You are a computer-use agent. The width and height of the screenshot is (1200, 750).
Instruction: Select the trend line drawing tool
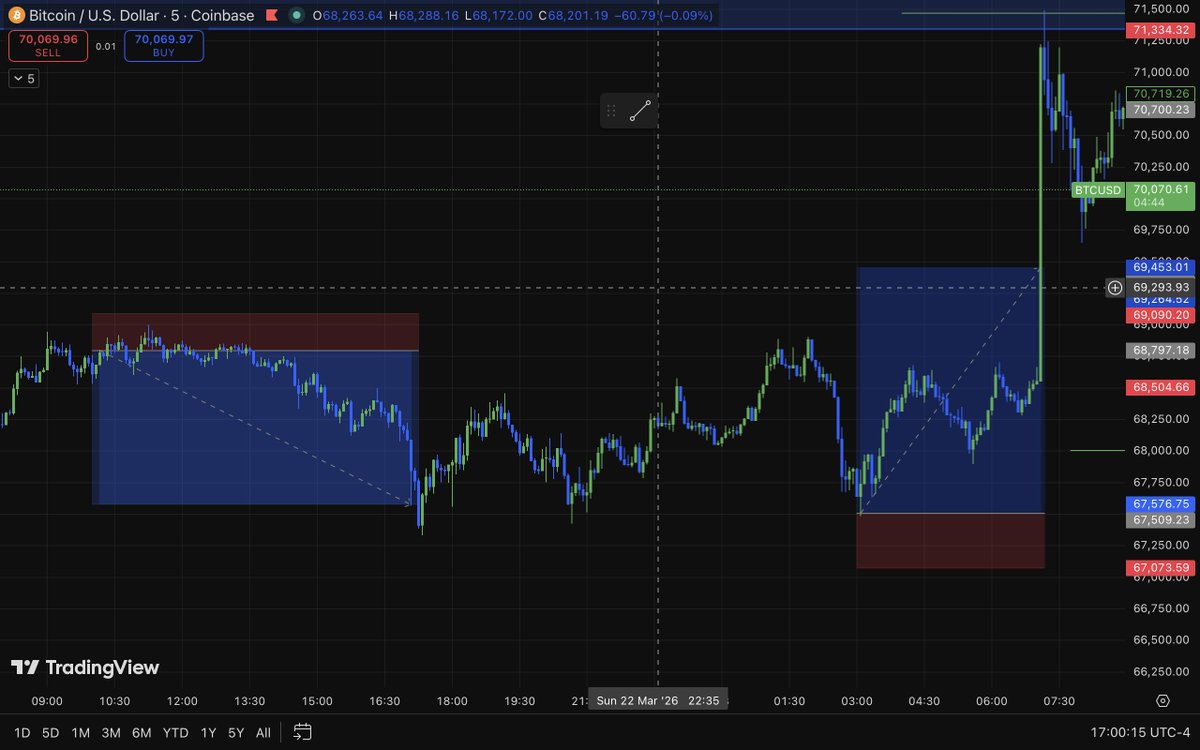[x=640, y=111]
